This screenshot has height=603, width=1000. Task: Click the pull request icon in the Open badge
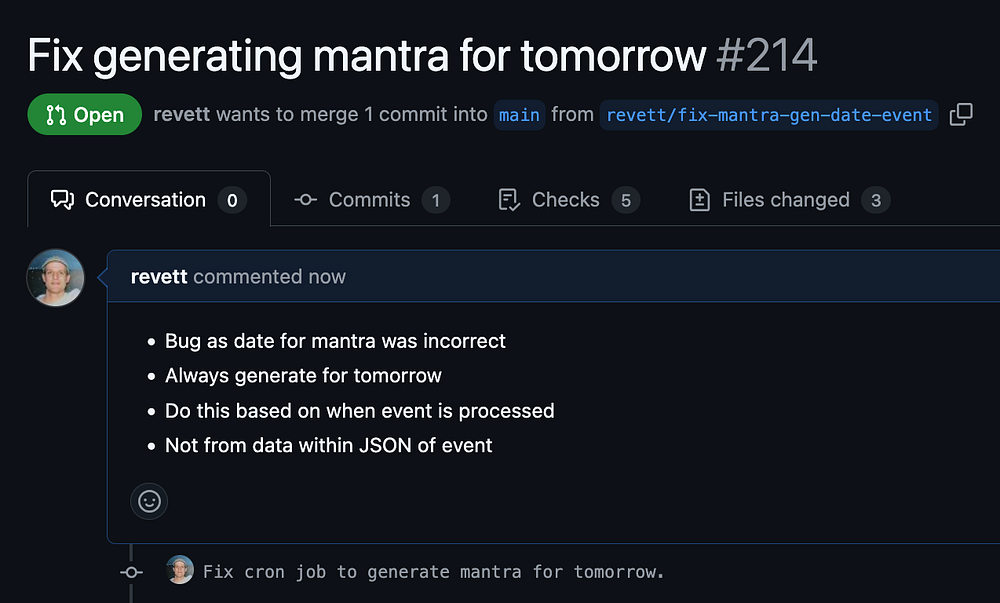click(x=56, y=115)
